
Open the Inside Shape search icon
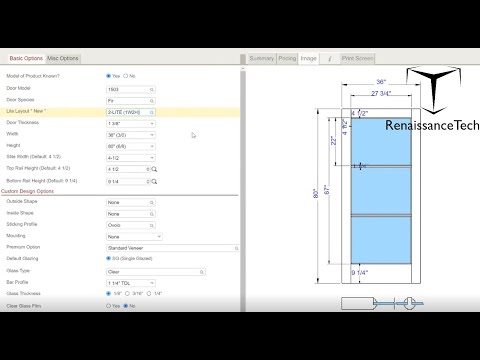coord(152,214)
